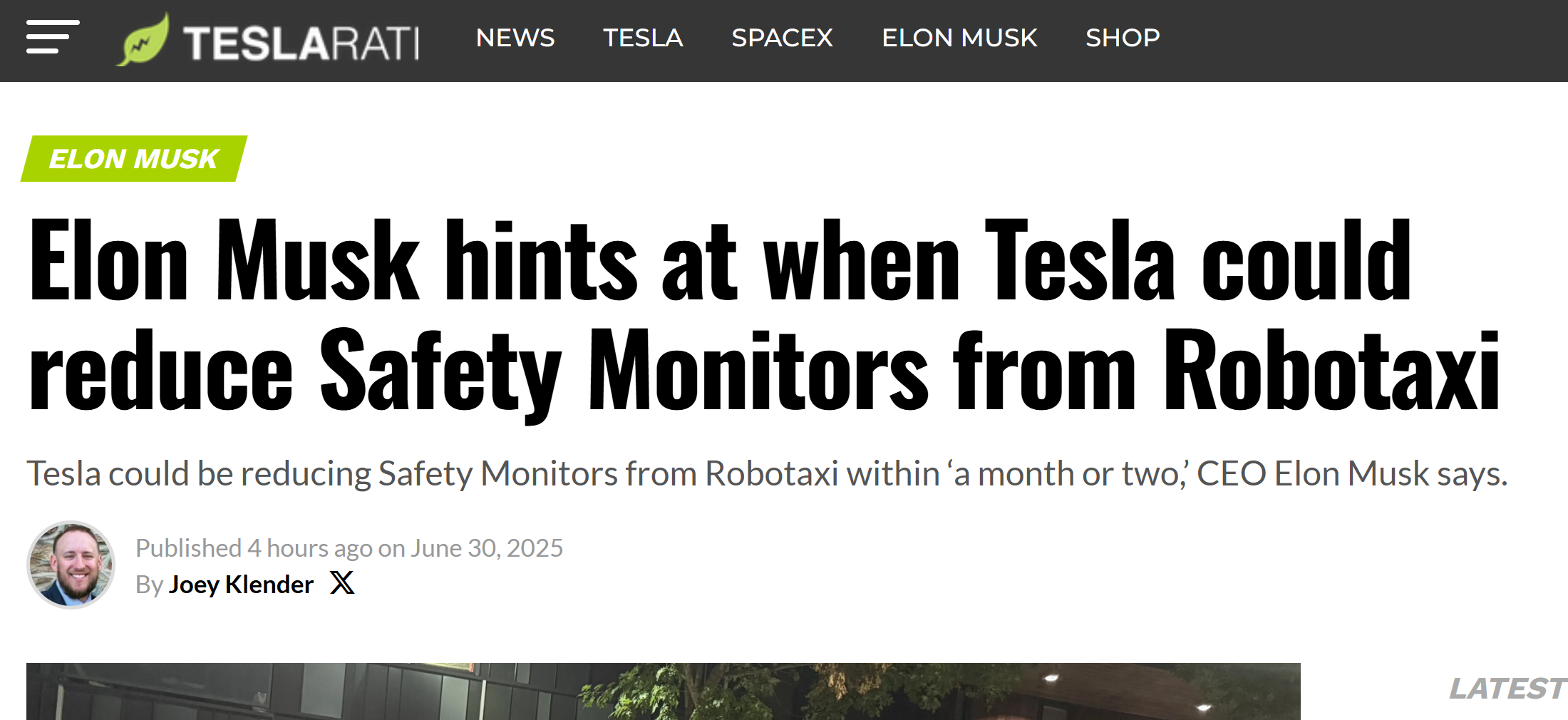Click the TESLARATI wordmark in header
The image size is (1568, 720).
(301, 43)
